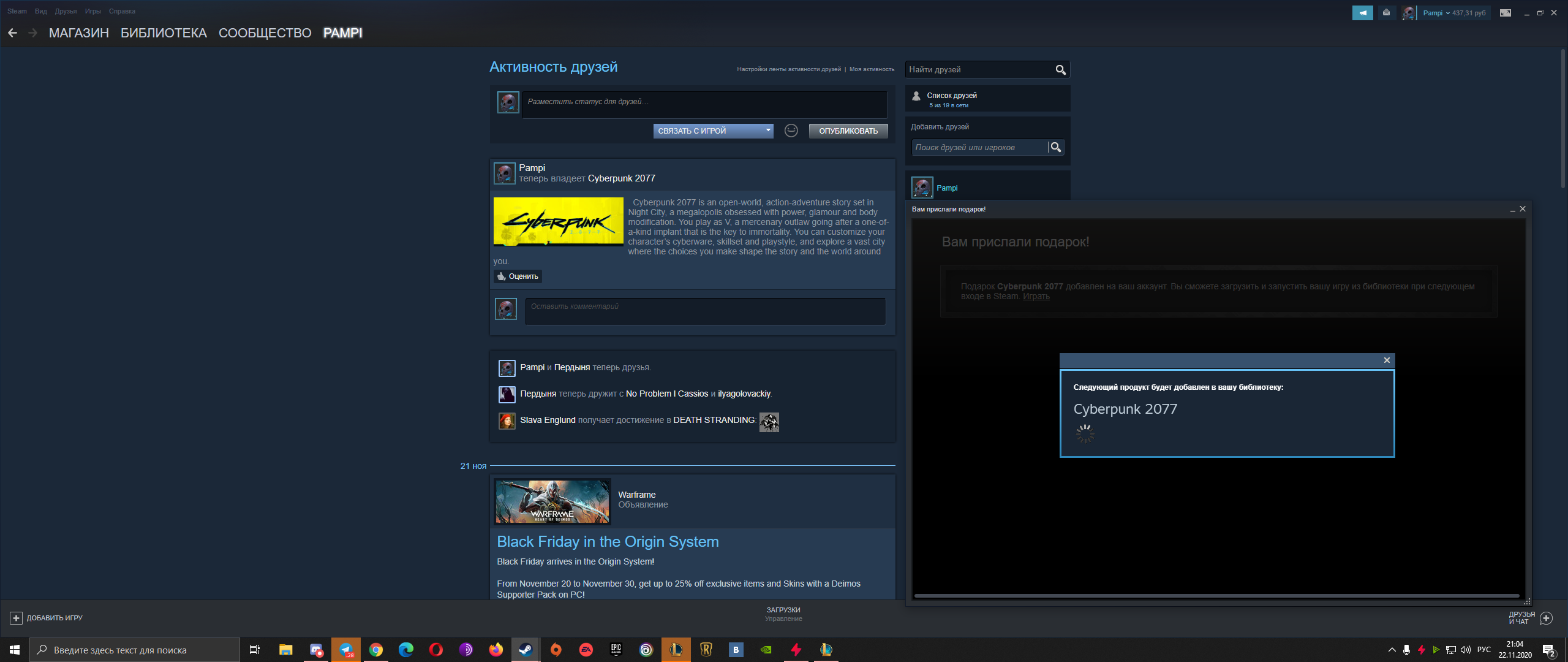
Task: Click the Оставить комментарий comment field
Action: tap(706, 311)
